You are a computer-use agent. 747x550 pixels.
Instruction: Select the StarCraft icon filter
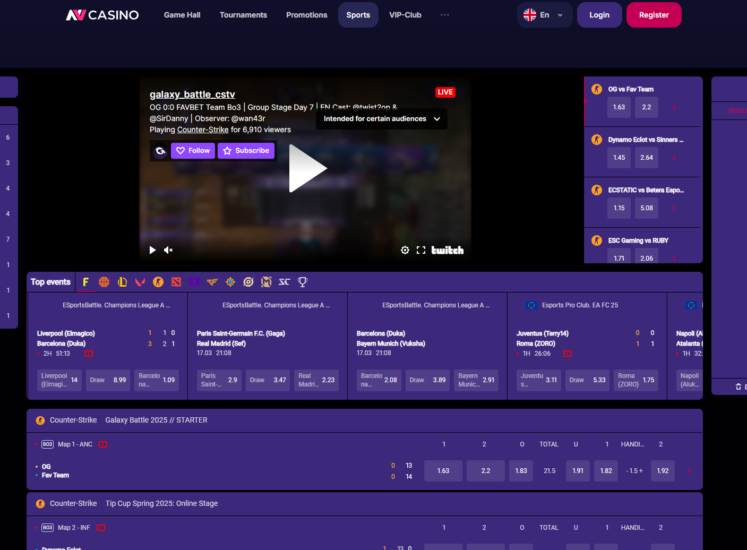285,282
